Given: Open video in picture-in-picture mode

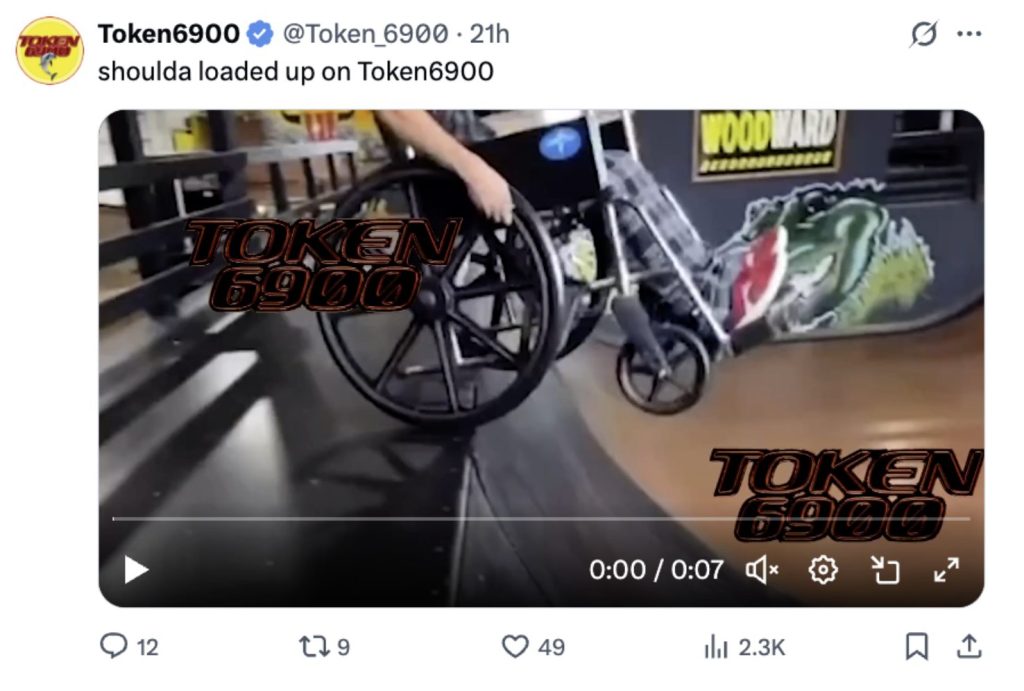Looking at the screenshot, I should tap(886, 570).
